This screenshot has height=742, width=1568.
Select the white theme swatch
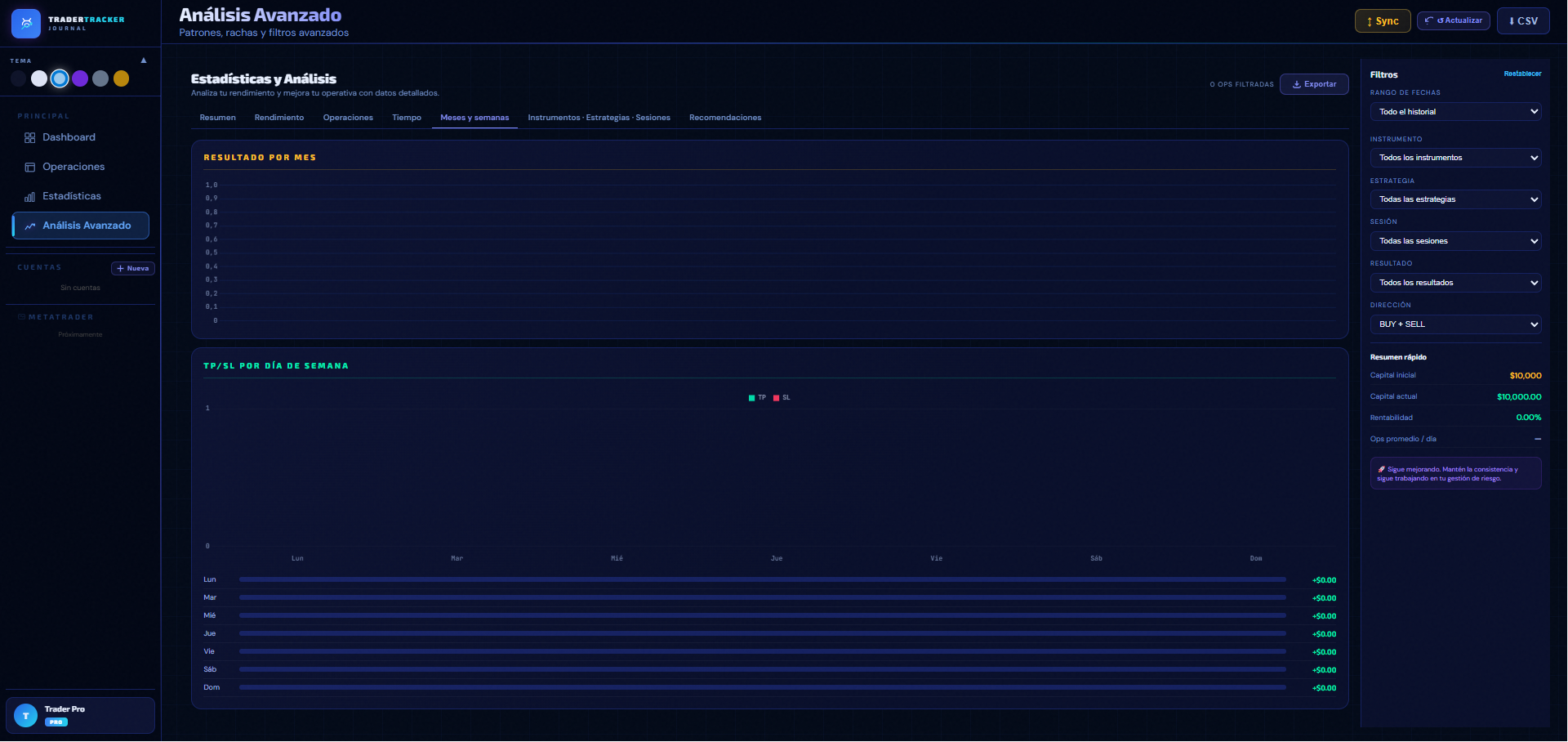tap(39, 78)
